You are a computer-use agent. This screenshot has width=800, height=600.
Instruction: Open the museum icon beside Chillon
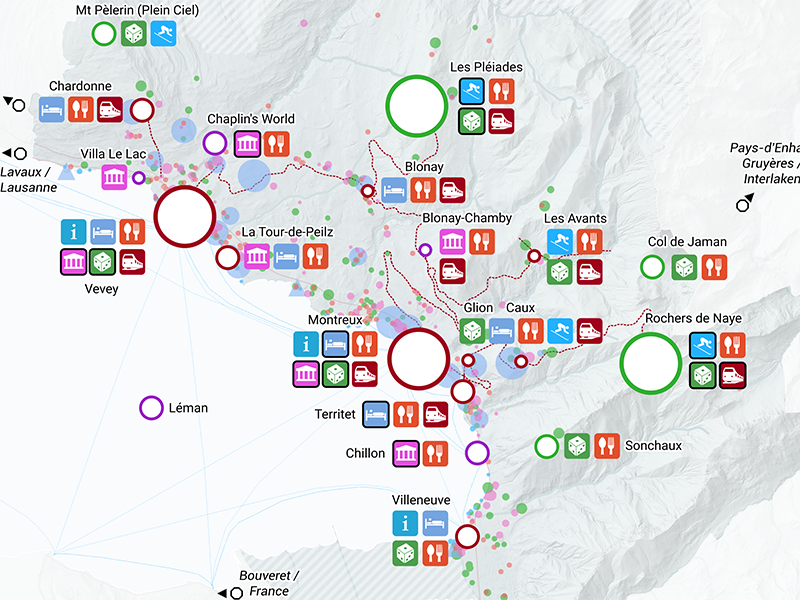tap(405, 453)
